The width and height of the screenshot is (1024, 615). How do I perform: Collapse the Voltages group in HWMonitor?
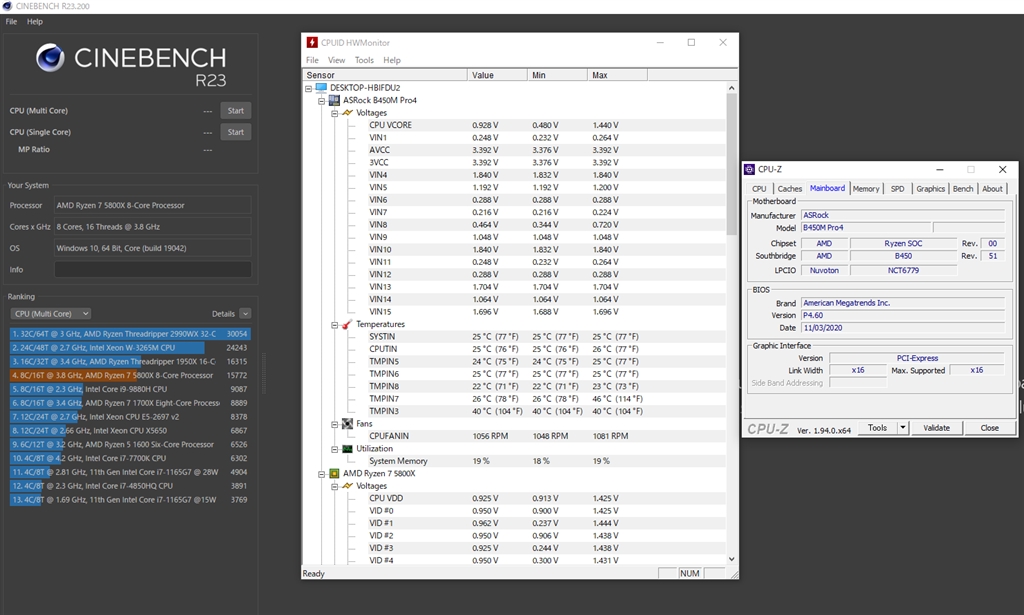(336, 112)
